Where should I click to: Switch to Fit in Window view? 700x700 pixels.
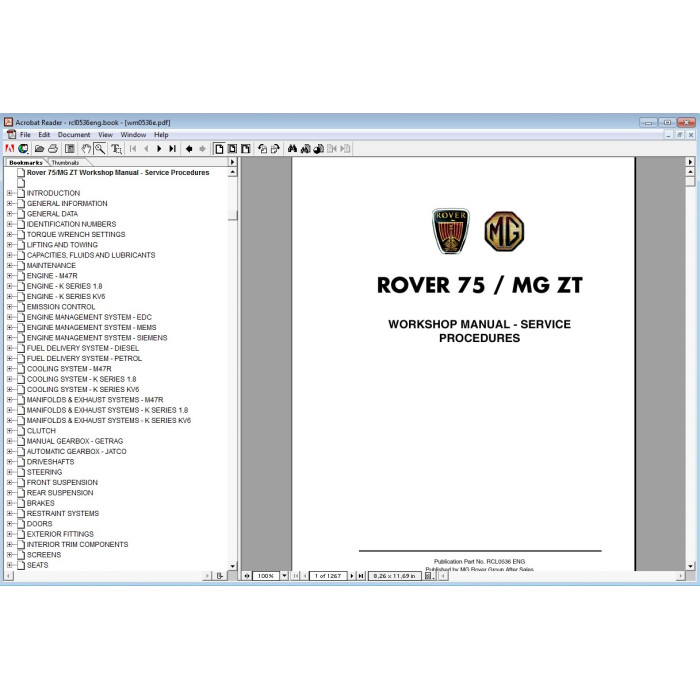point(232,149)
